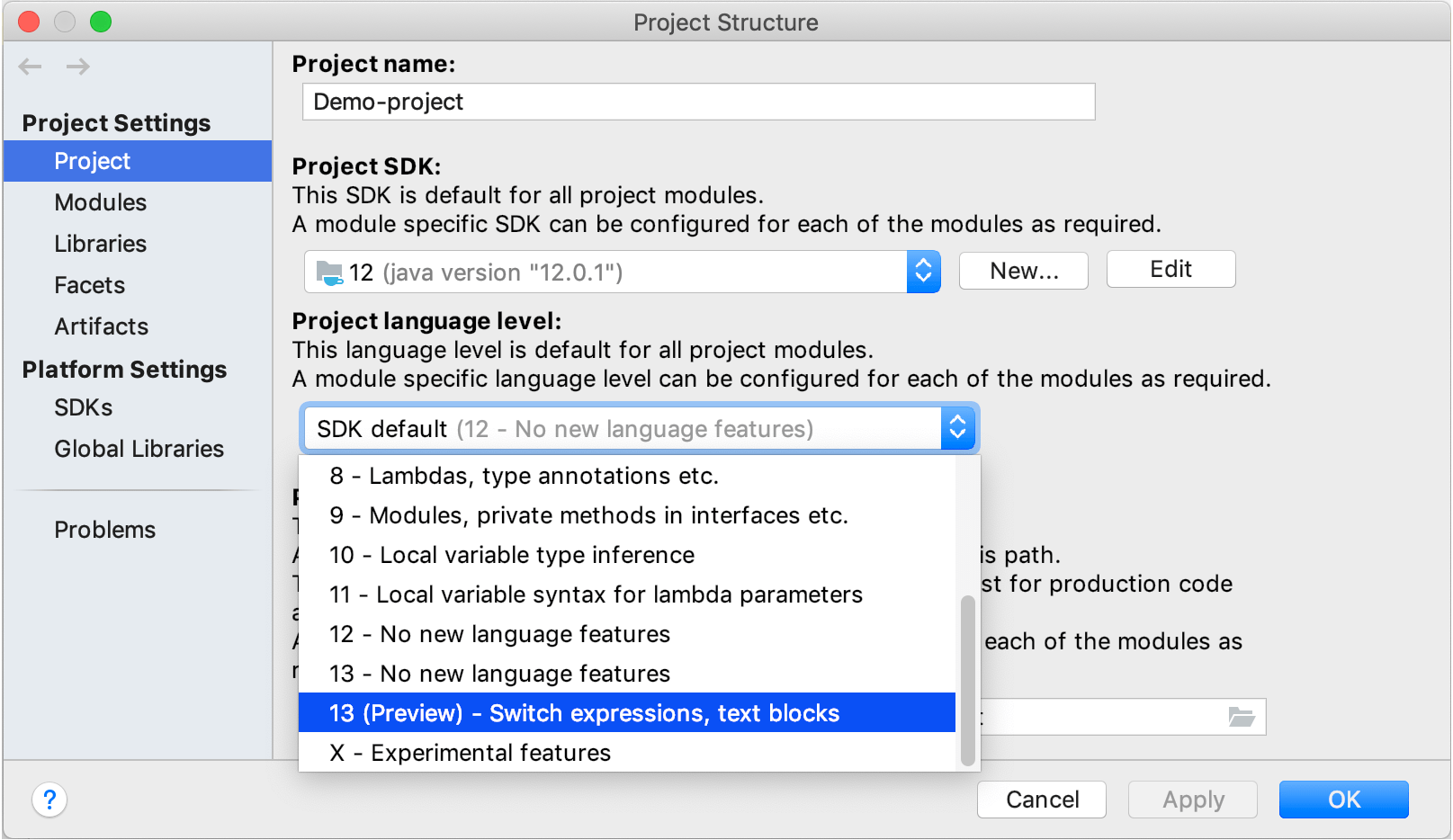
Task: Confirm with the OK button
Action: tap(1343, 800)
